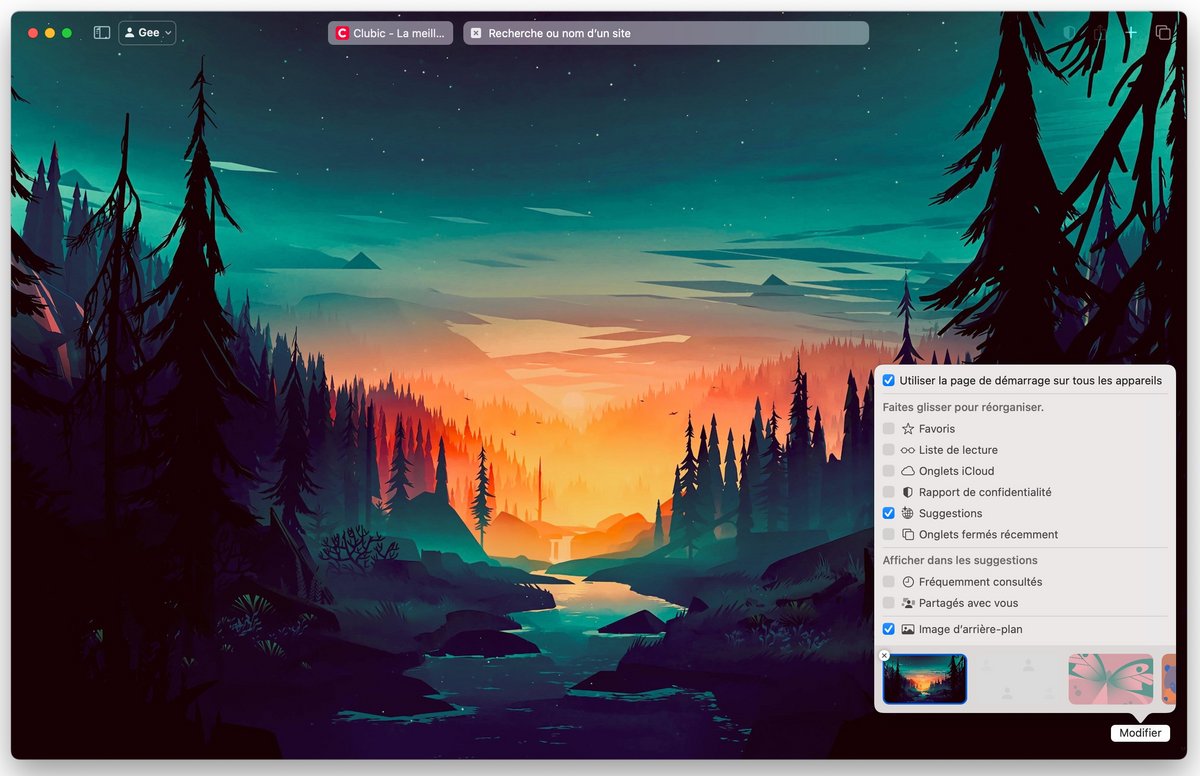Open a new tab with plus icon

coord(1131,33)
